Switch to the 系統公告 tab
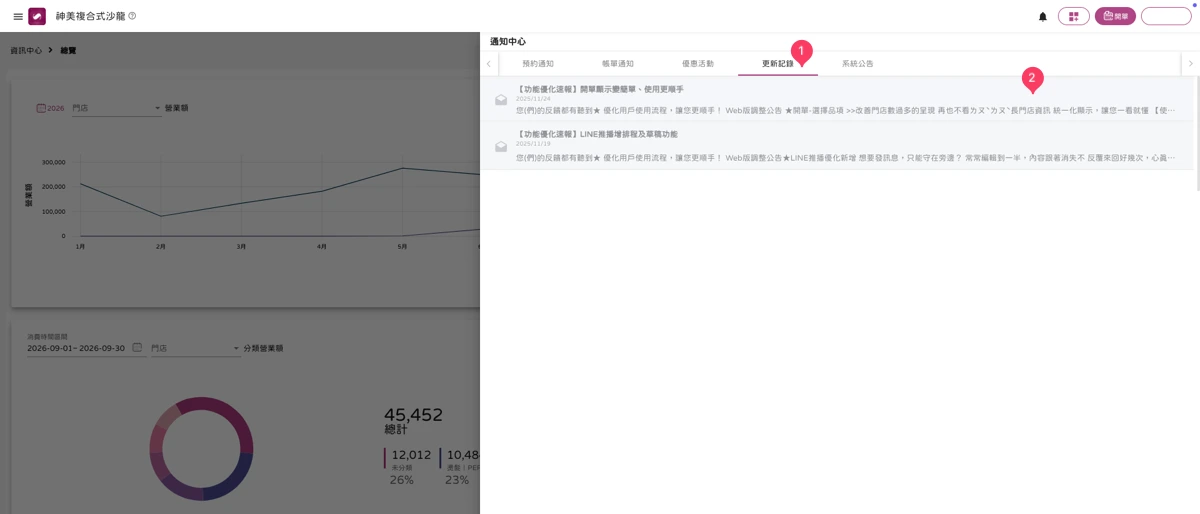The image size is (1200, 514). coord(858,64)
